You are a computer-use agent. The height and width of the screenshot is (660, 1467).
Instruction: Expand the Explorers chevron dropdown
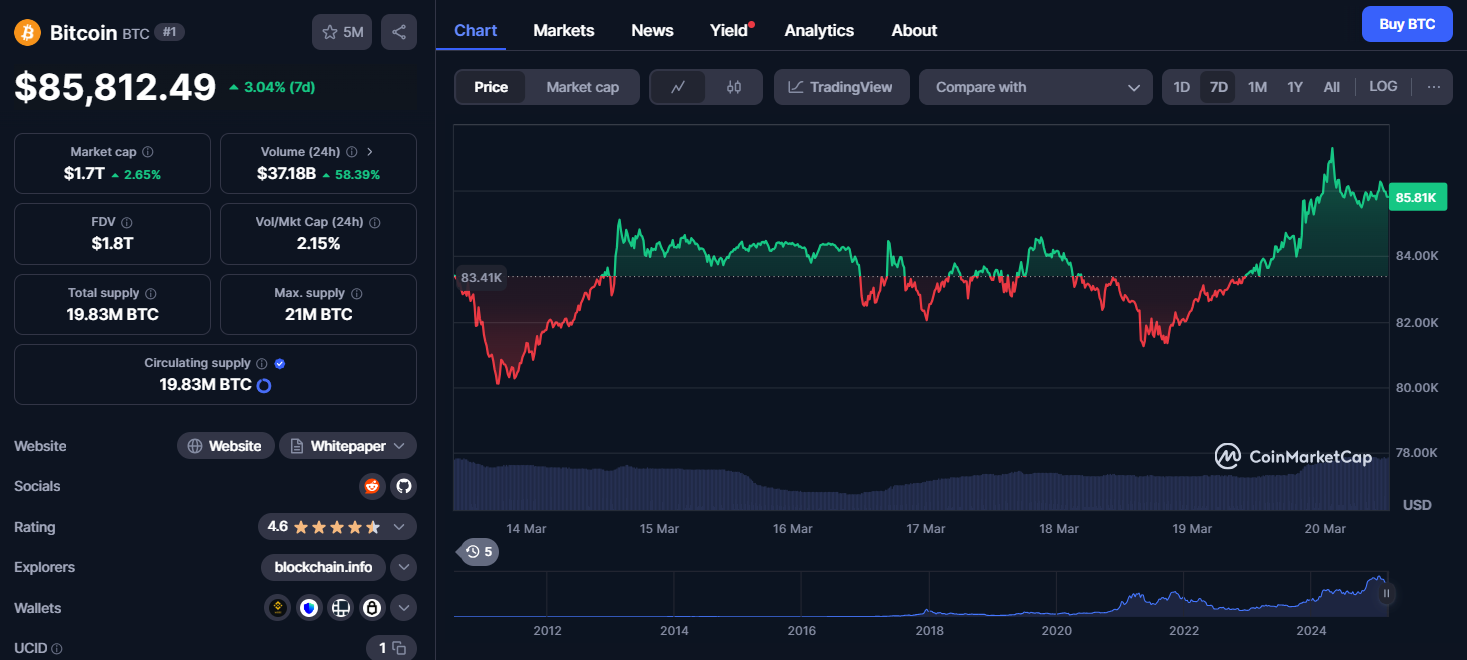[403, 567]
